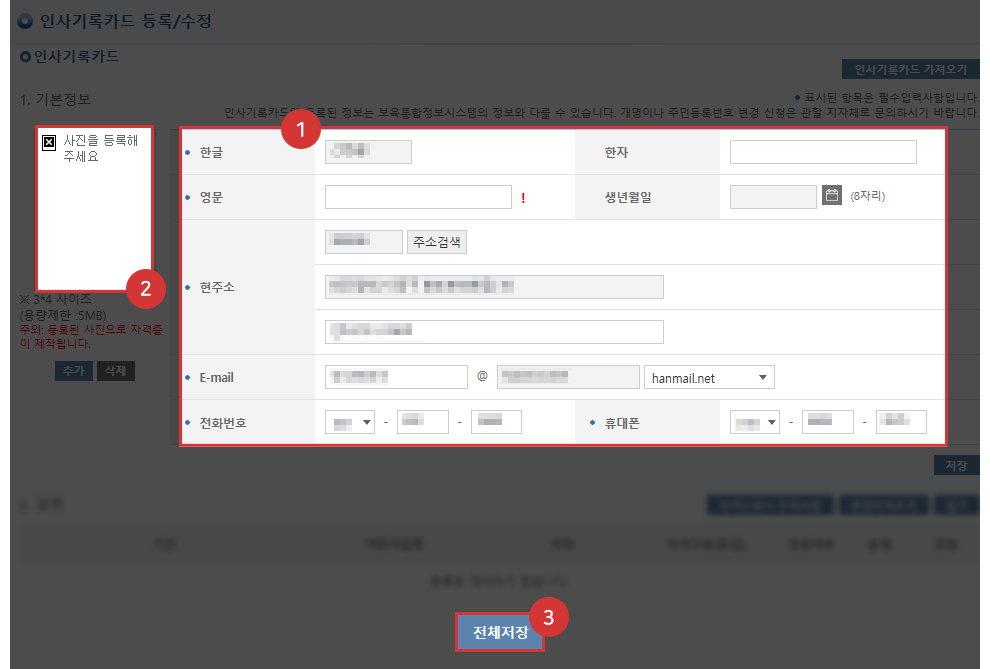The width and height of the screenshot is (990, 669).
Task: Open address search with 주소검색 button
Action: [x=437, y=241]
